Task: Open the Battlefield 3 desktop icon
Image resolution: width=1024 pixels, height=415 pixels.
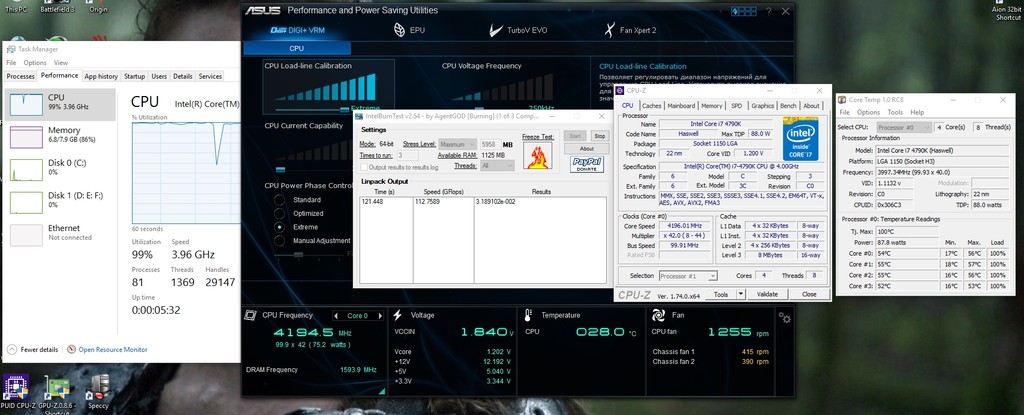Action: click(x=57, y=7)
